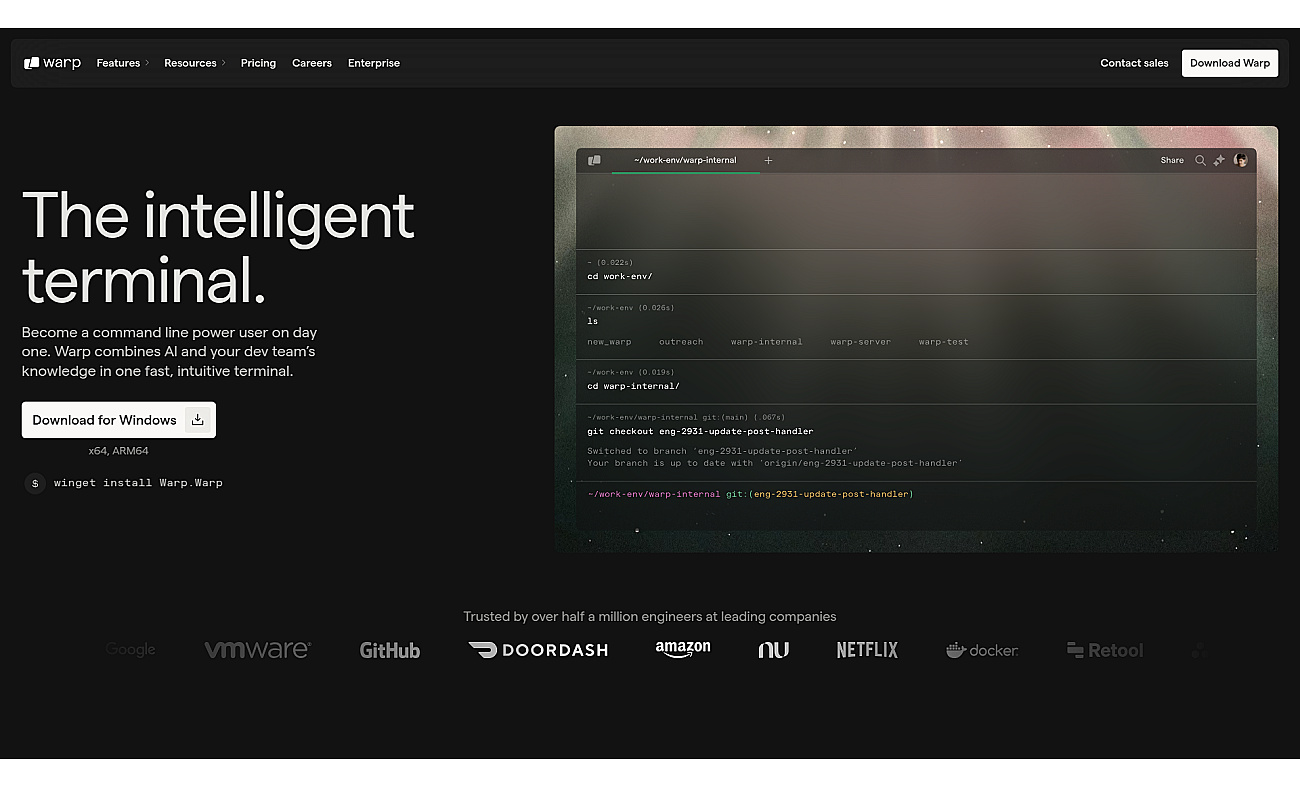Click the GitHub logo
The width and height of the screenshot is (1300, 788).
pos(390,650)
